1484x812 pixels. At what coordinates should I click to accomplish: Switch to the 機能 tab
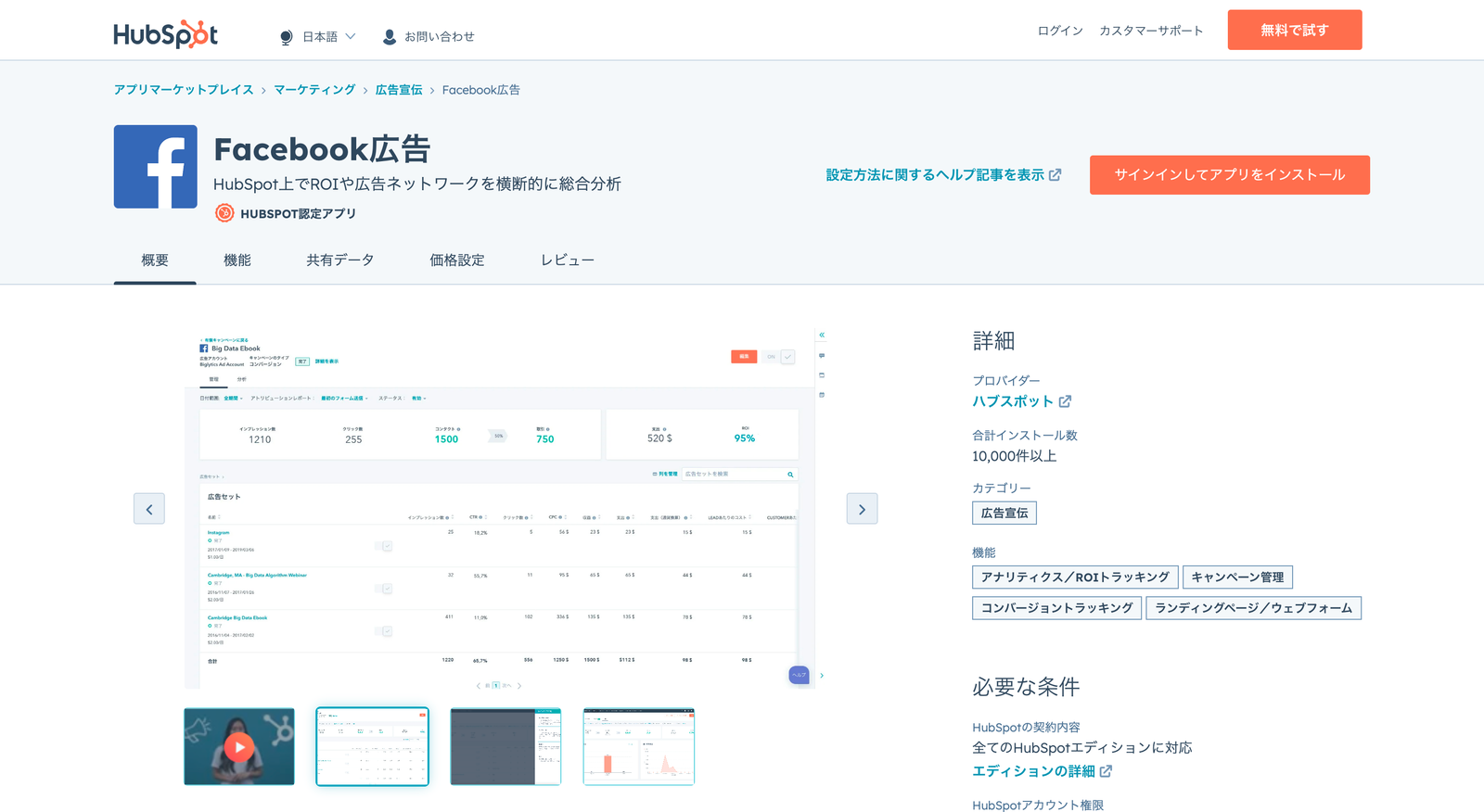(237, 260)
